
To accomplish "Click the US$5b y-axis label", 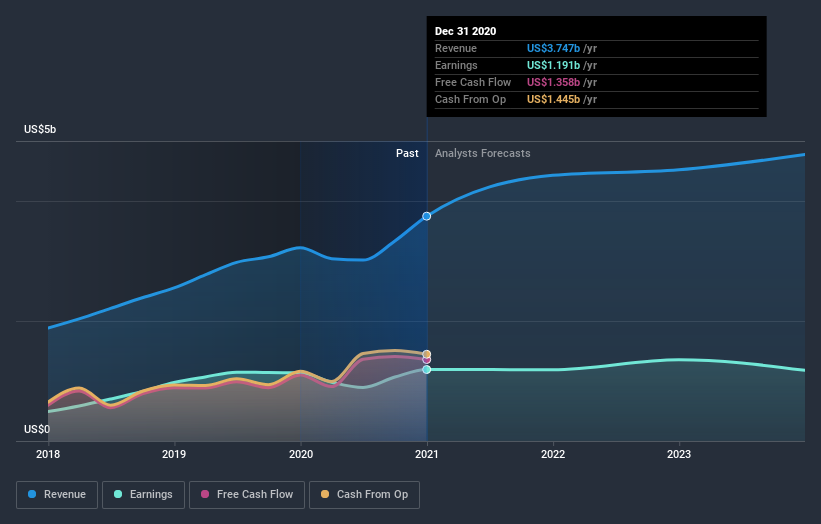I will 40,129.
